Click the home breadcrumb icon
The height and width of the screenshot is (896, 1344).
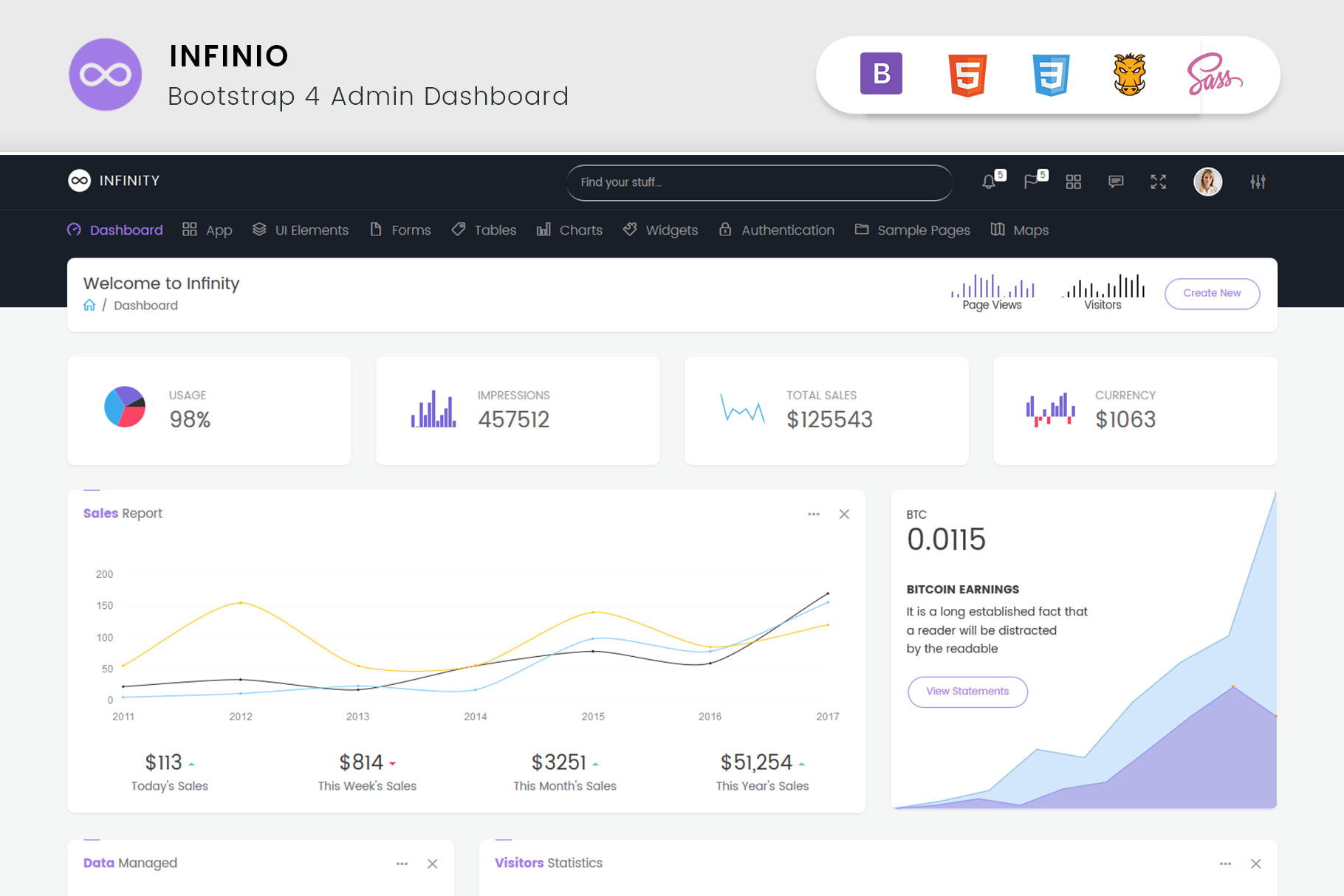pyautogui.click(x=89, y=306)
